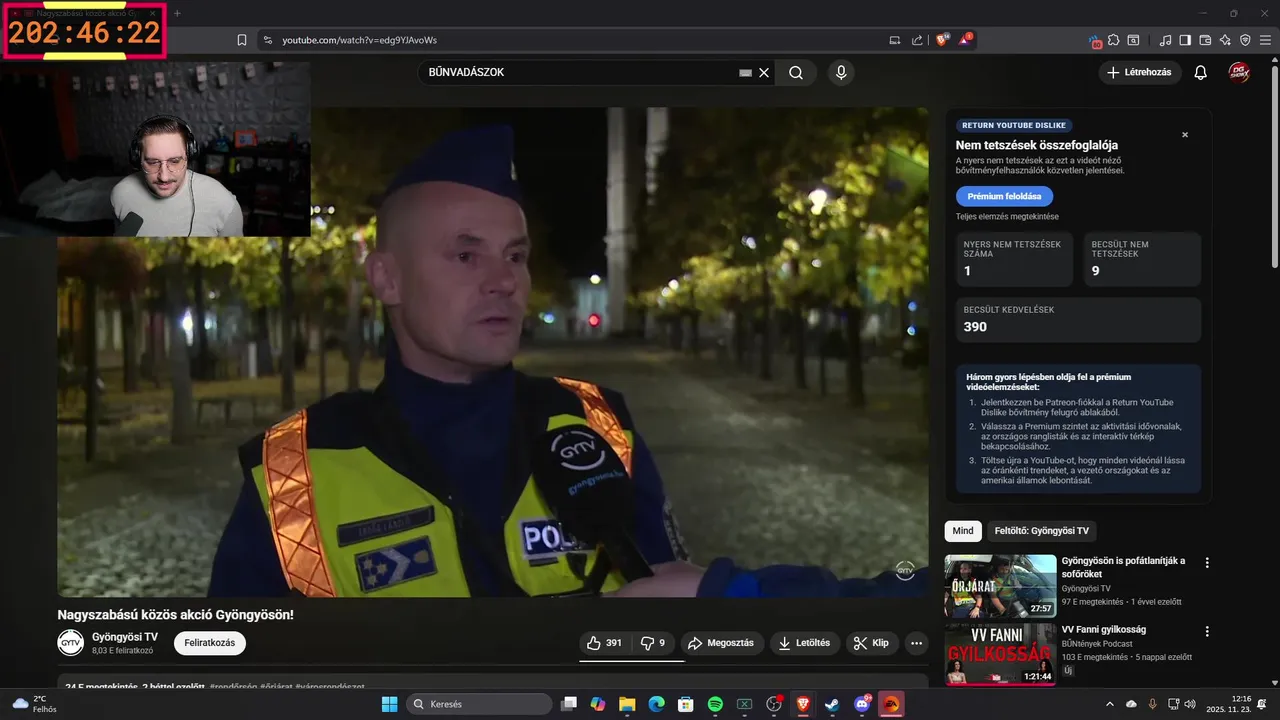Open the weather widget 2°C Felhős

[34, 704]
